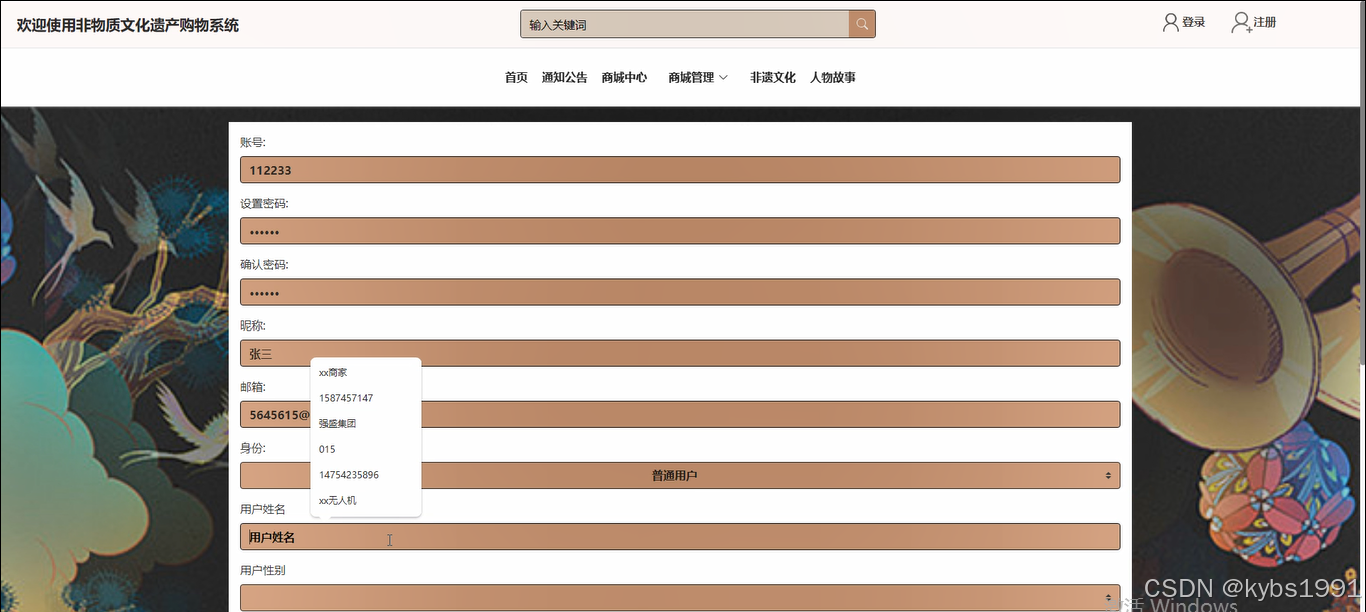Viewport: 1366px width, 612px height.
Task: Click the register user-plus icon
Action: click(1241, 22)
